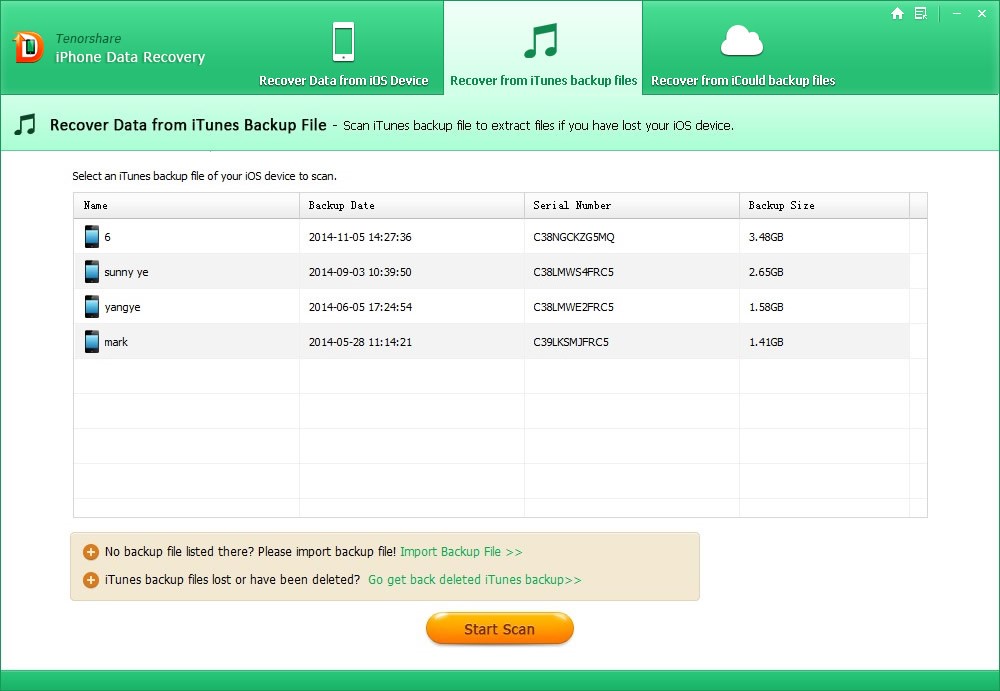
Task: Click phone icon beside backup named 6
Action: click(x=92, y=237)
